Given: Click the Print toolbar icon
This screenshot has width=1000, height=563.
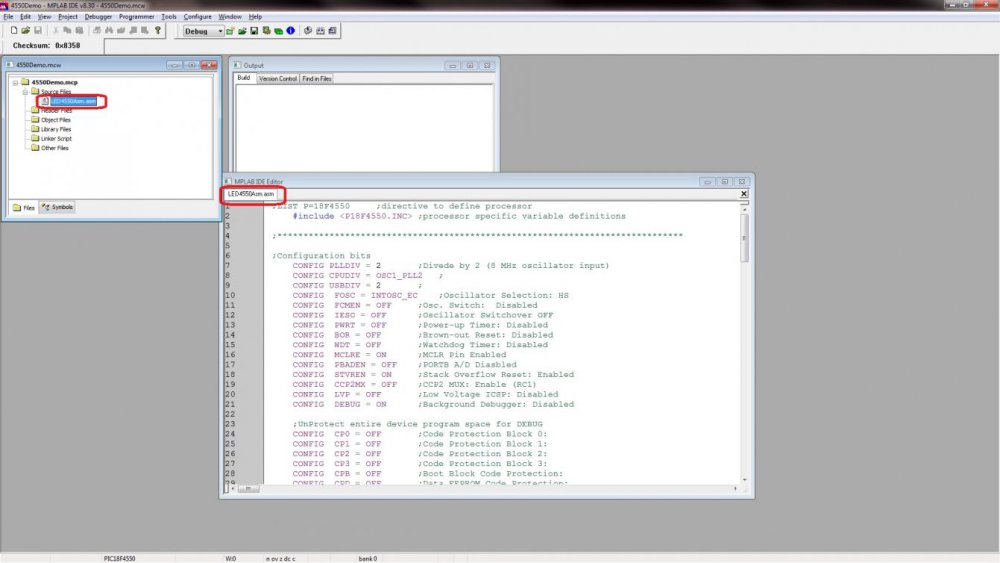Looking at the screenshot, I should tap(97, 30).
